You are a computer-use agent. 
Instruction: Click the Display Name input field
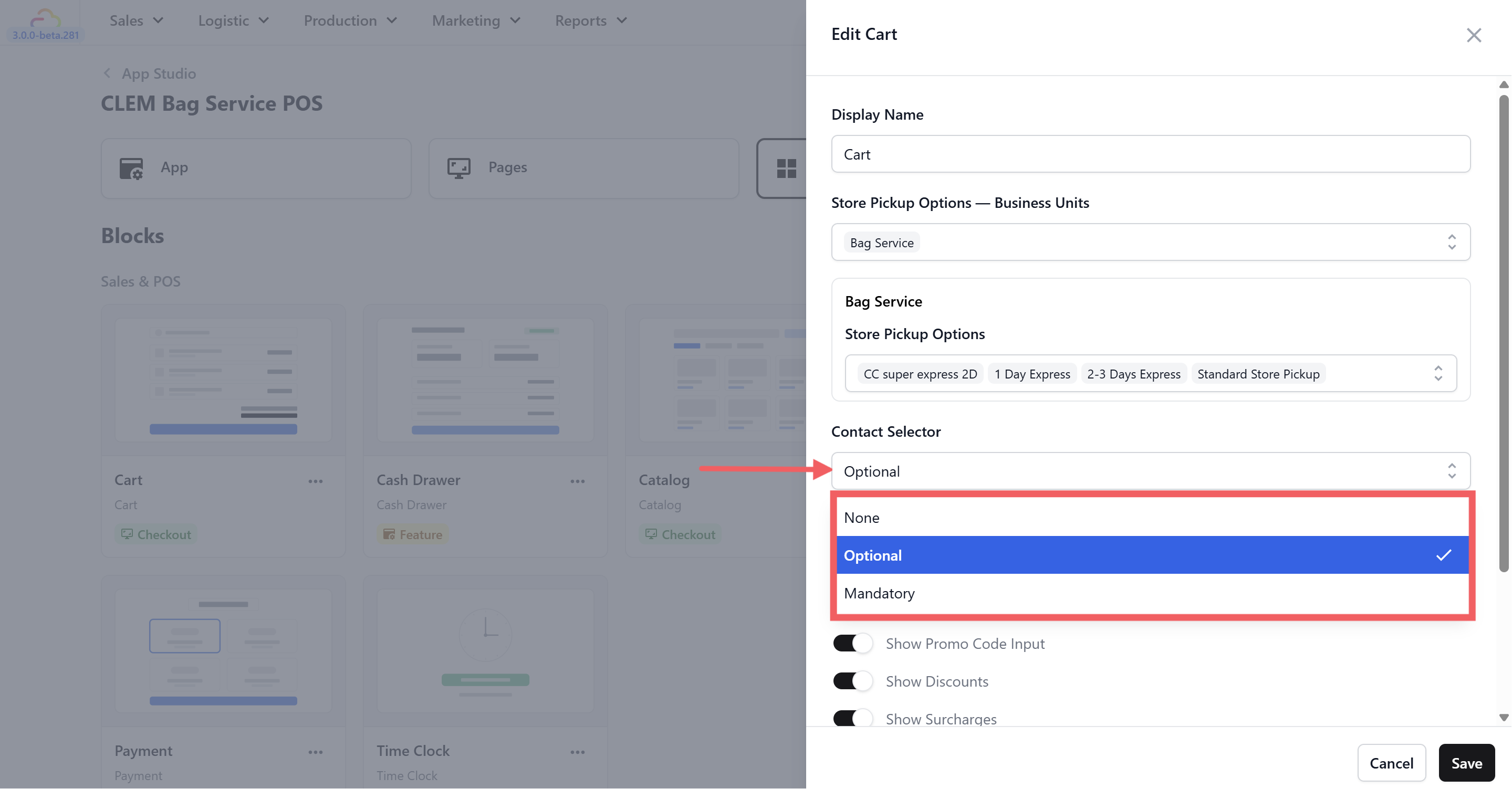point(1150,154)
